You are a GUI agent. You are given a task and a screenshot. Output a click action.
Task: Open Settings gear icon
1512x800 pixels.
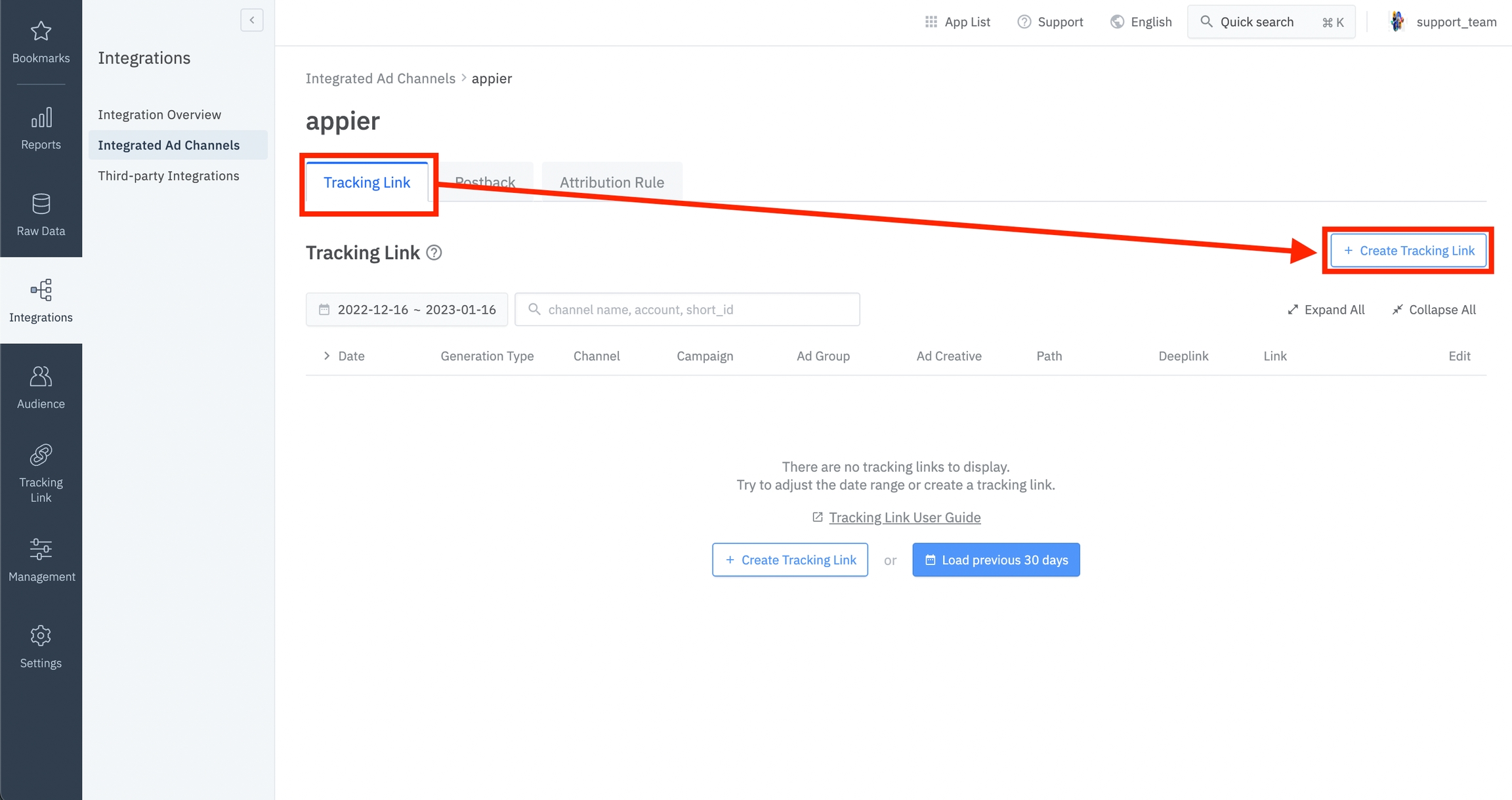pyautogui.click(x=41, y=635)
